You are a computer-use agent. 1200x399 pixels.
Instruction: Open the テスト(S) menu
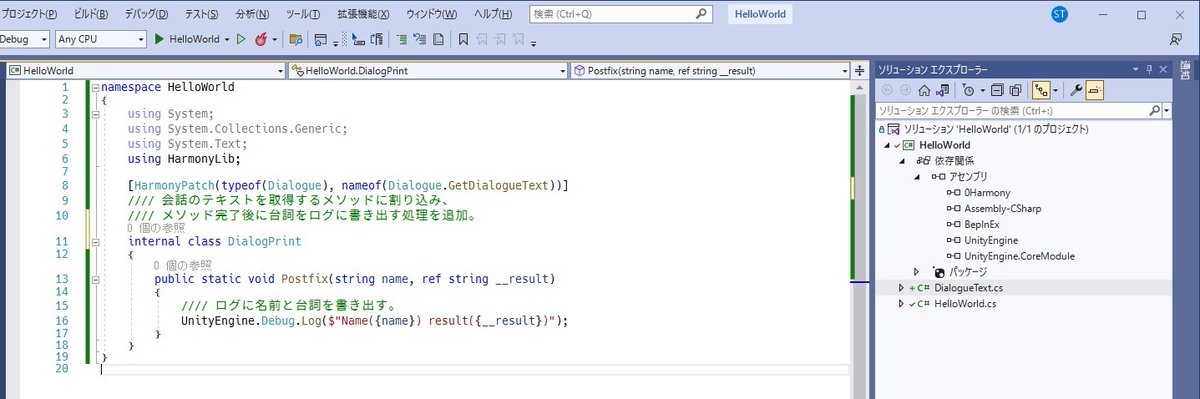tap(201, 14)
